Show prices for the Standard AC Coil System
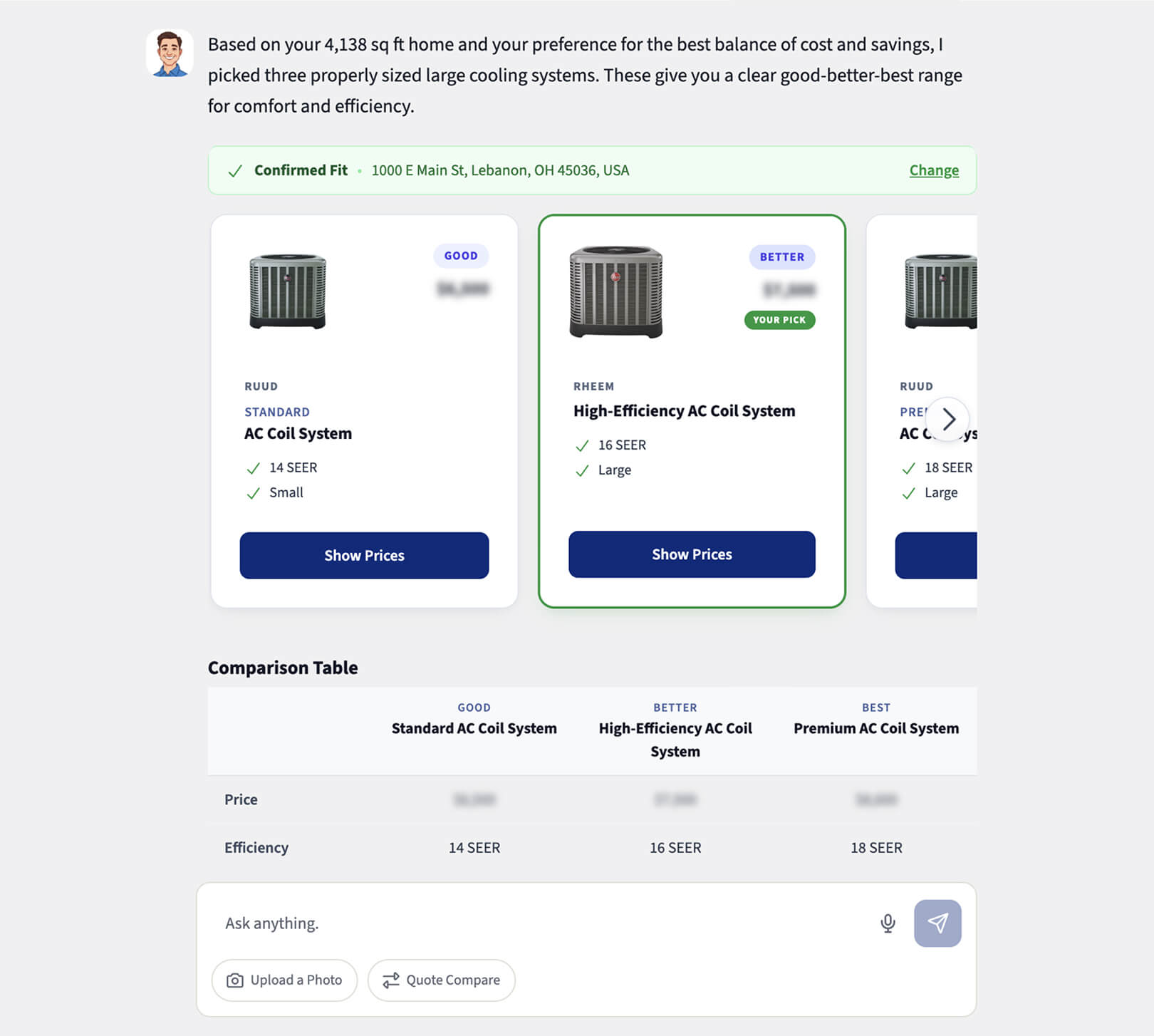This screenshot has height=1036, width=1154. coord(364,556)
